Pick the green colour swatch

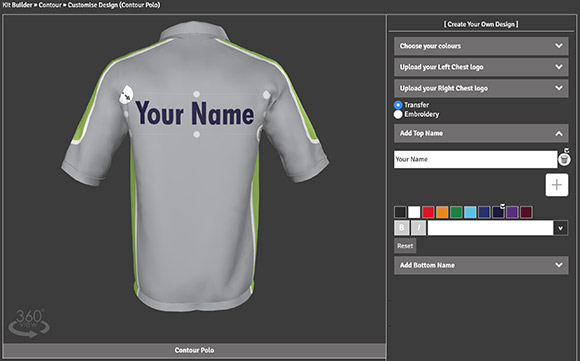coord(456,212)
